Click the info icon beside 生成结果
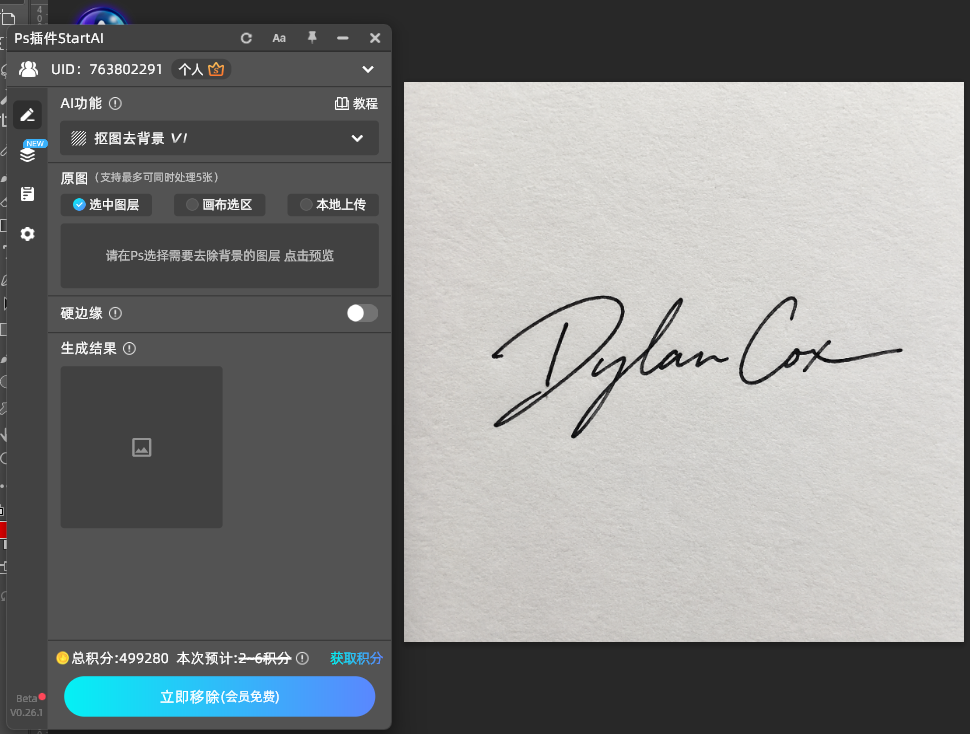Image resolution: width=970 pixels, height=734 pixels. 129,349
